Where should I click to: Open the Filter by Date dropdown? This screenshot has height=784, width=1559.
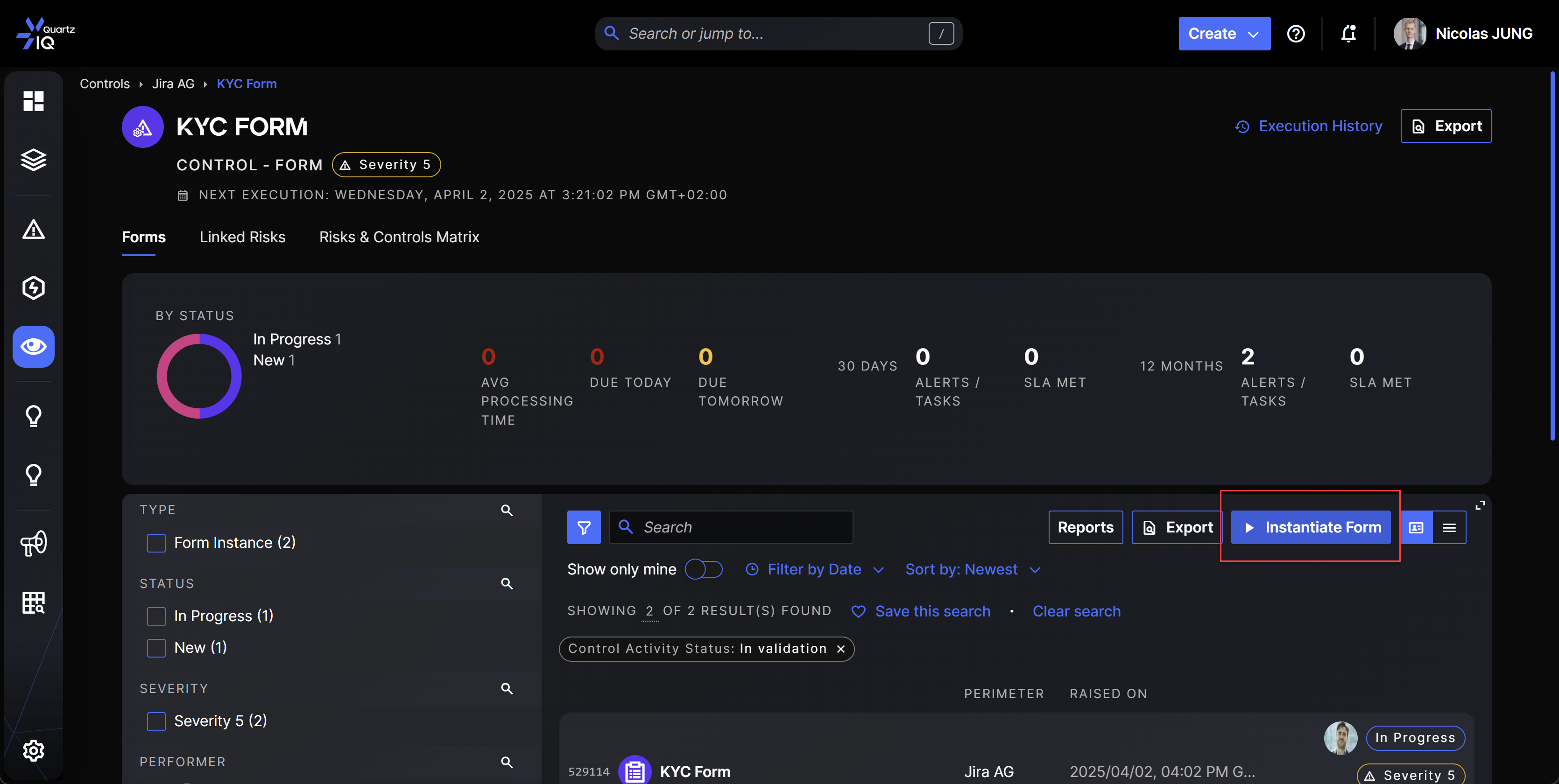pyautogui.click(x=815, y=569)
